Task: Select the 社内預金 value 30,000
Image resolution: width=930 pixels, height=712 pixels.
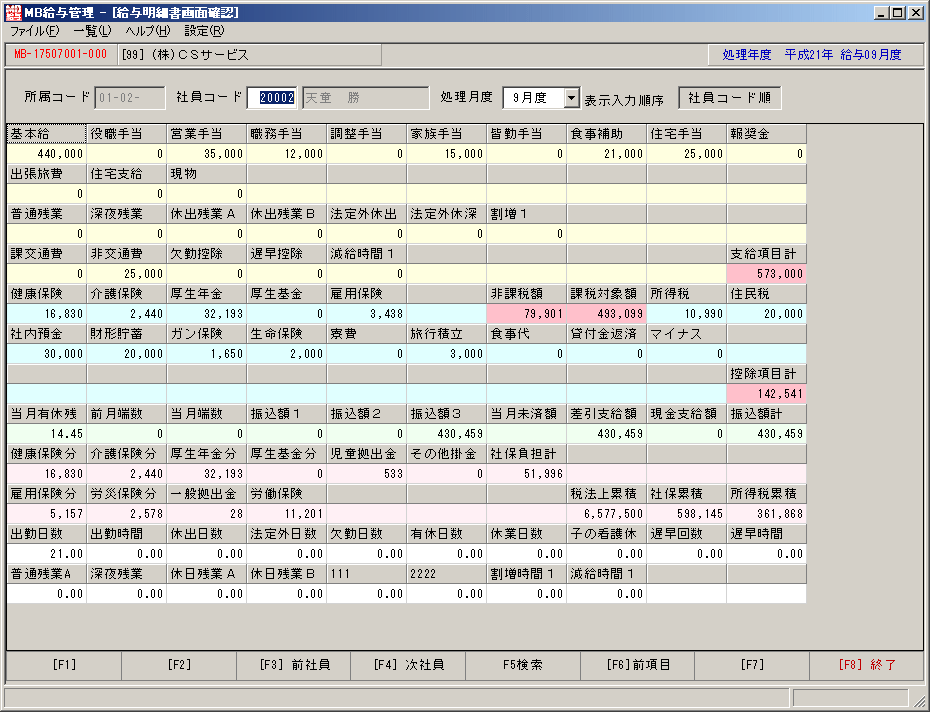Action: tap(47, 354)
